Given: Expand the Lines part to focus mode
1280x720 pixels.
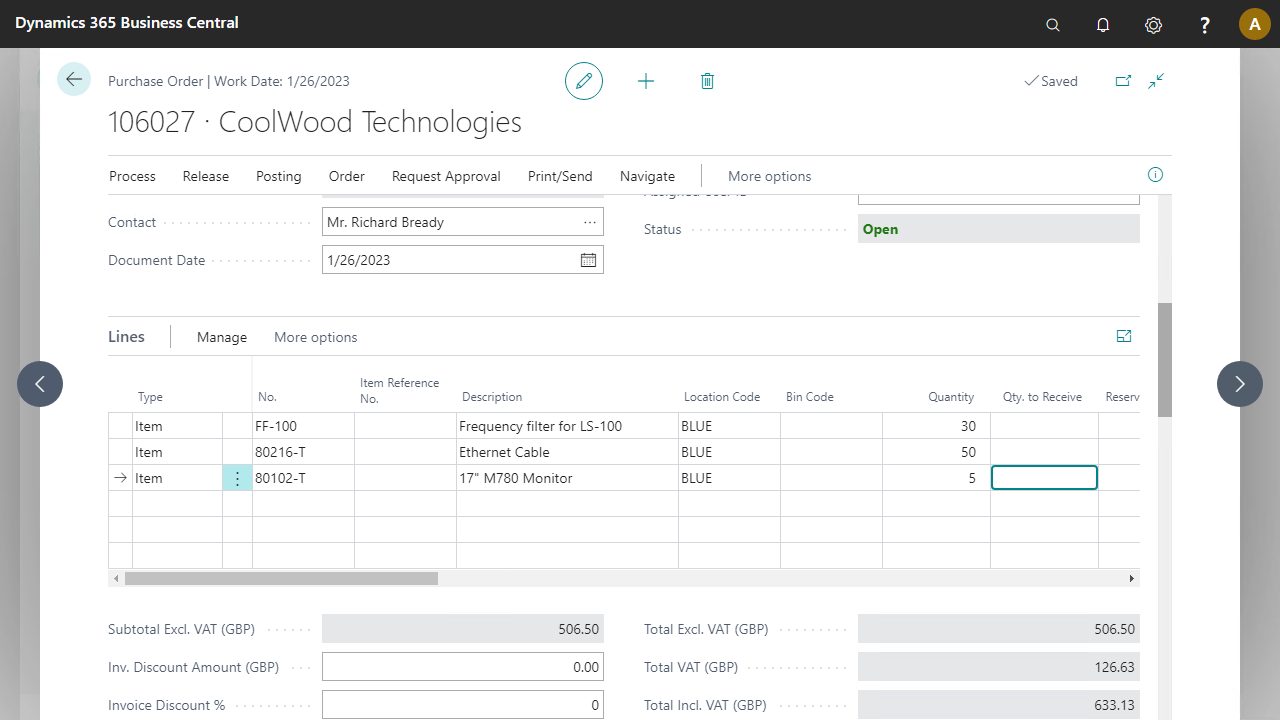Looking at the screenshot, I should point(1124,336).
